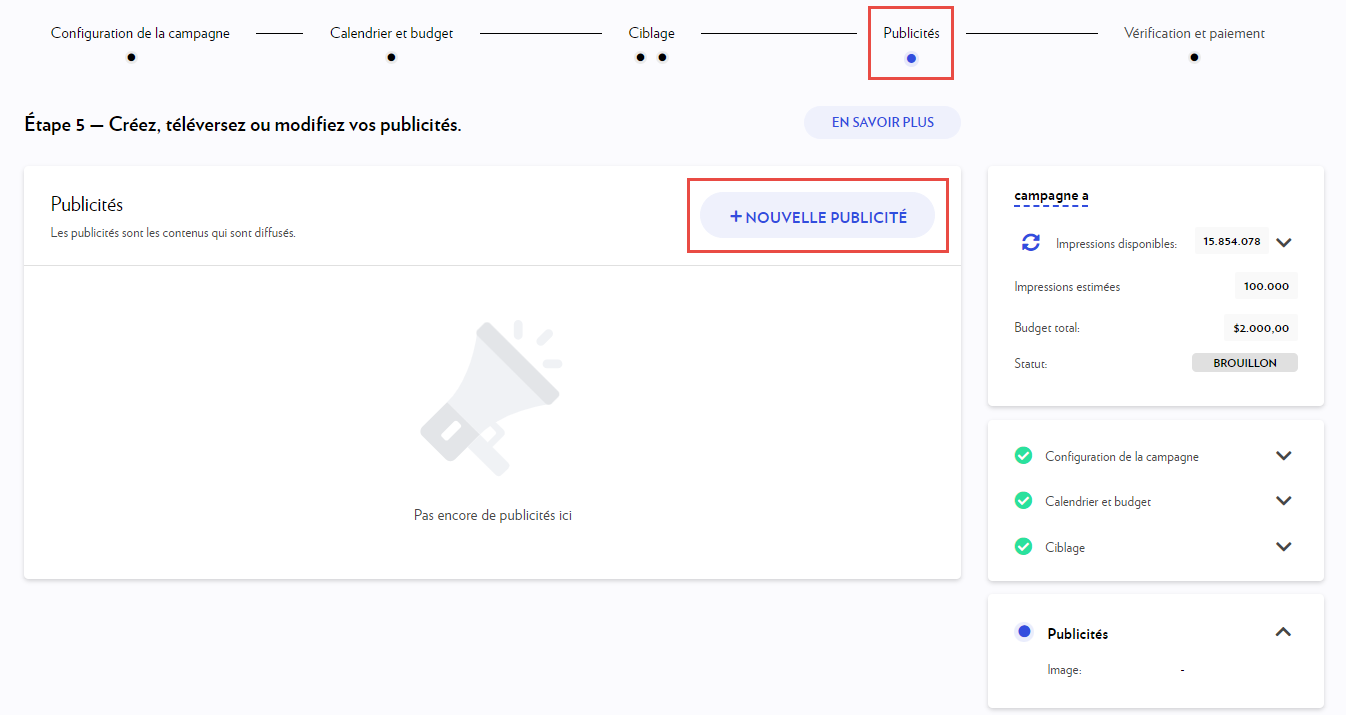Click green checkmark beside Ciblage
This screenshot has height=715, width=1346.
pos(1023,547)
